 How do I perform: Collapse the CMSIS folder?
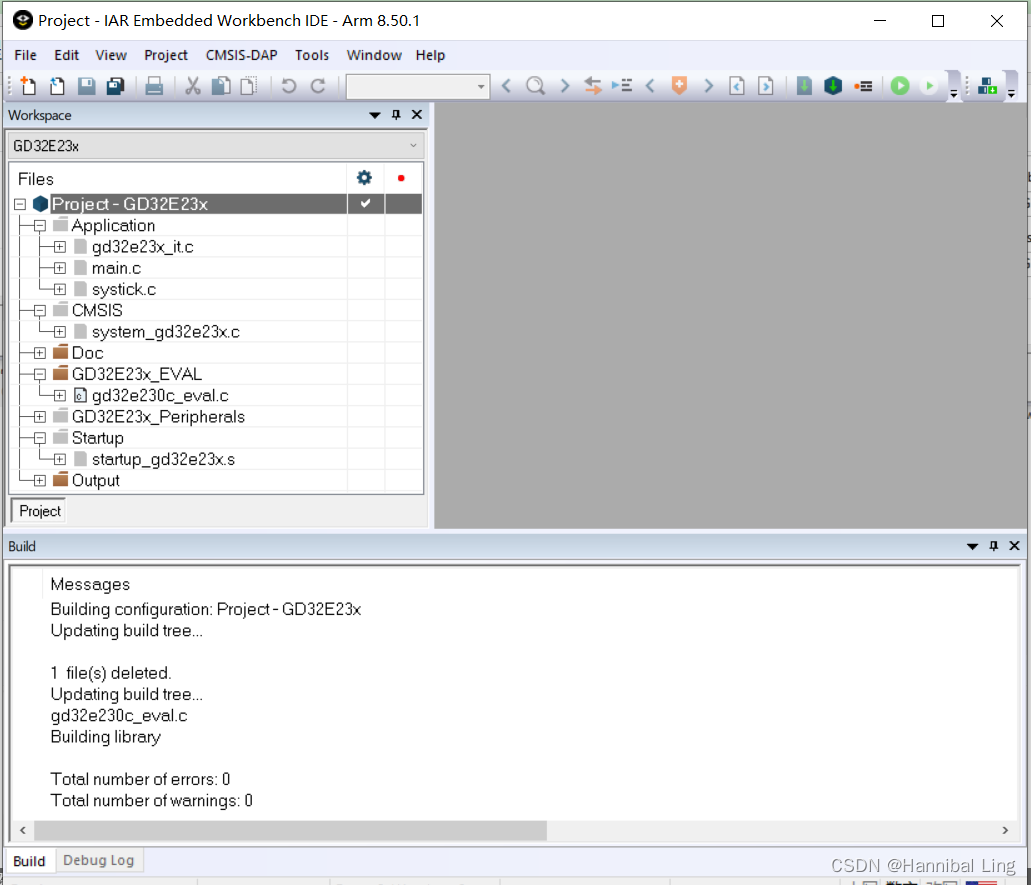click(40, 310)
